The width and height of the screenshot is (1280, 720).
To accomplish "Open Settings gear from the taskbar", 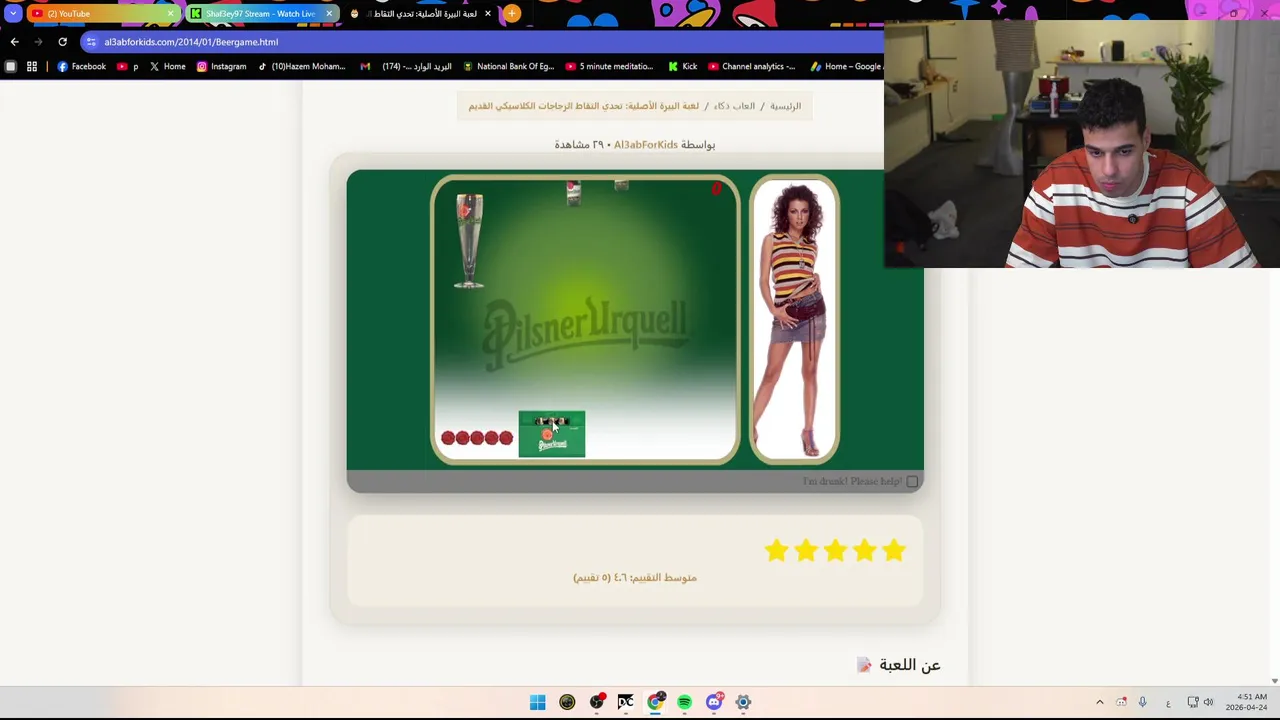I will coord(743,702).
